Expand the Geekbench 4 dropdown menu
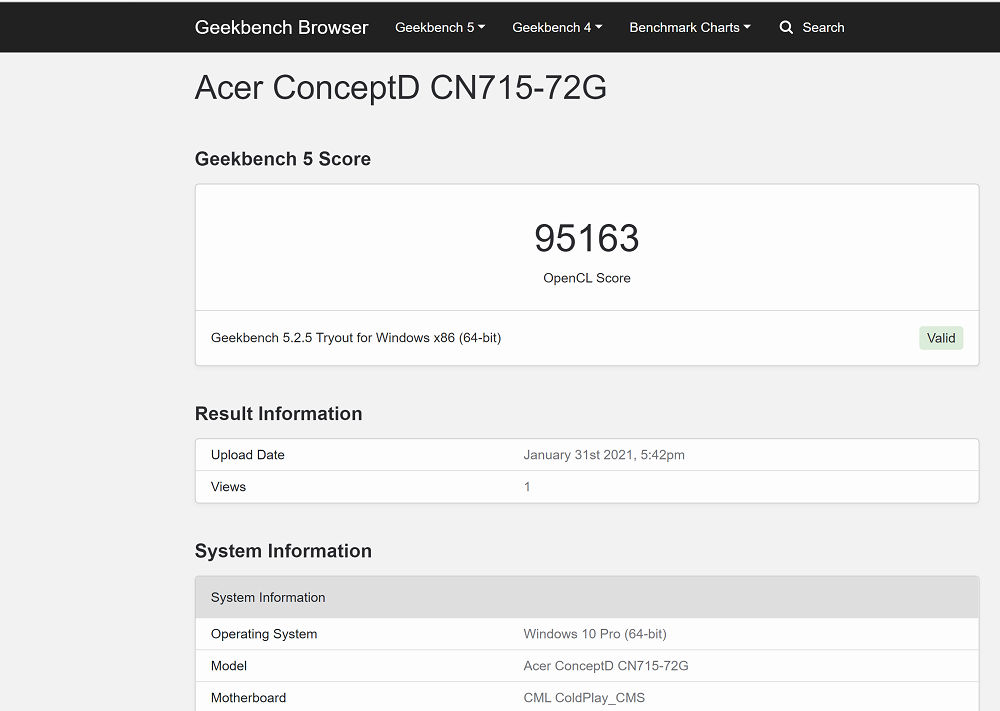The height and width of the screenshot is (711, 1000). (x=557, y=27)
